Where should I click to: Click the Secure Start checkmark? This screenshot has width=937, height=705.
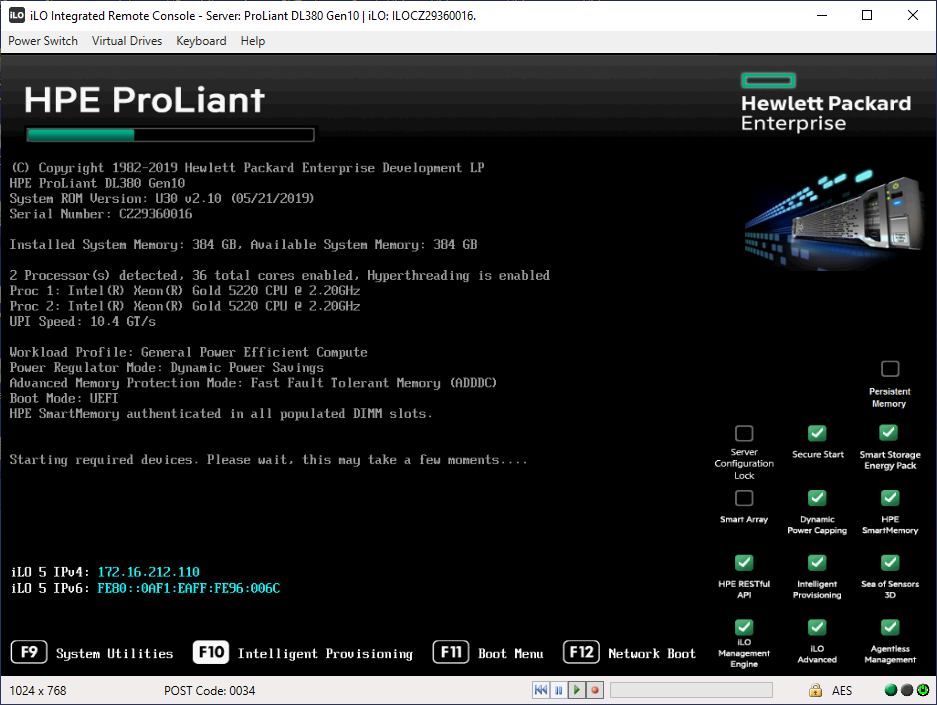coord(817,433)
